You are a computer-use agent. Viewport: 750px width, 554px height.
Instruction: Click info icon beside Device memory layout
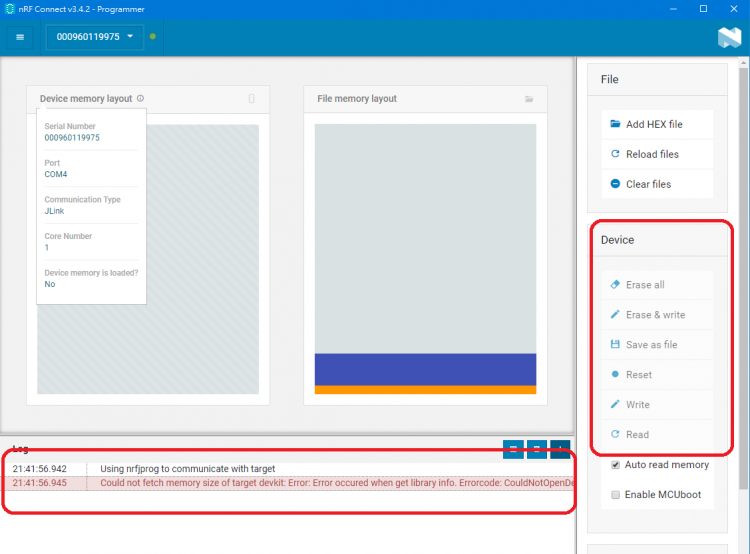pyautogui.click(x=140, y=99)
